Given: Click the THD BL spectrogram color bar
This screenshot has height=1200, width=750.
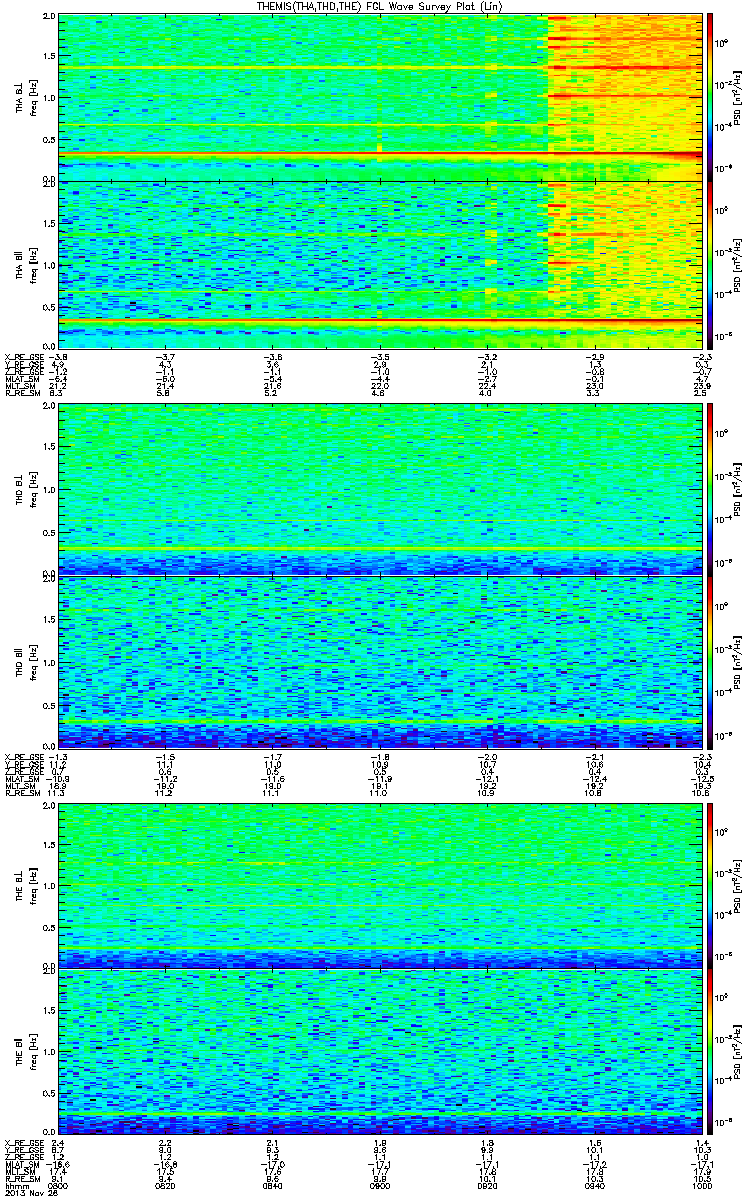Looking at the screenshot, I should [711, 490].
